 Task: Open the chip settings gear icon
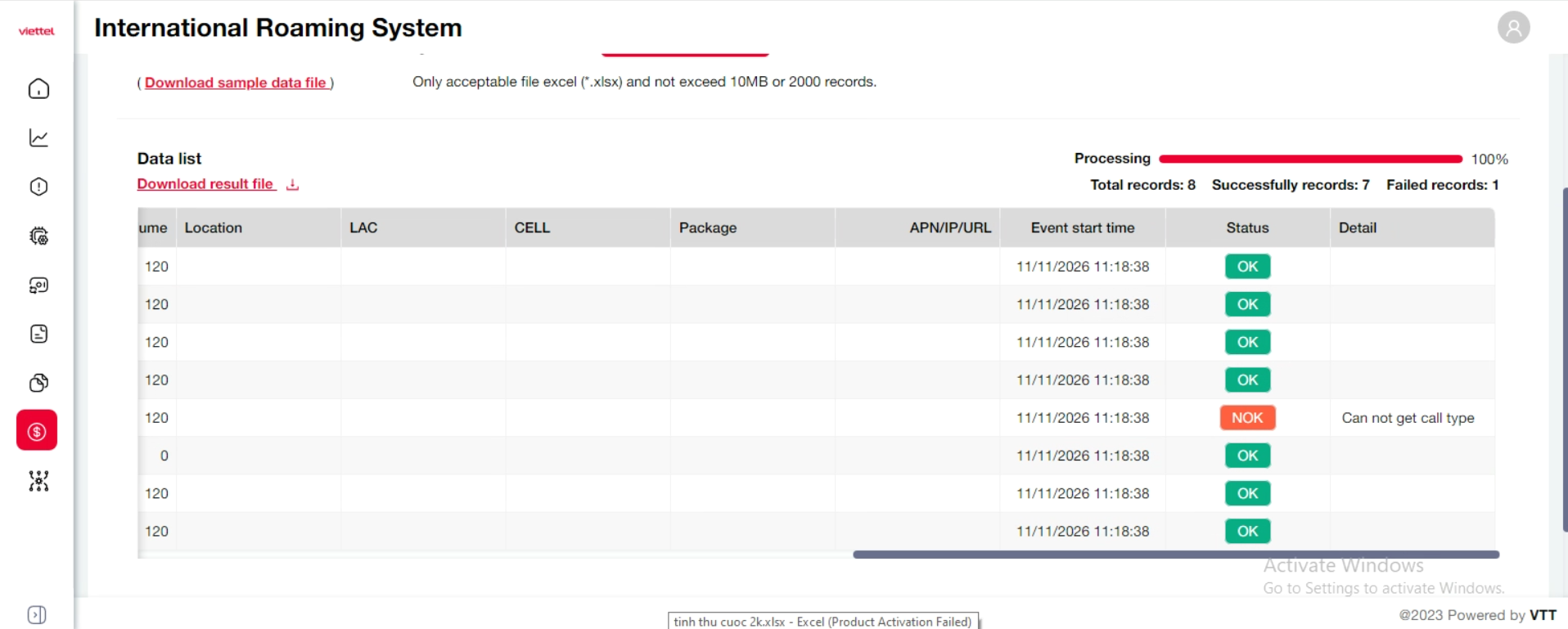38,236
